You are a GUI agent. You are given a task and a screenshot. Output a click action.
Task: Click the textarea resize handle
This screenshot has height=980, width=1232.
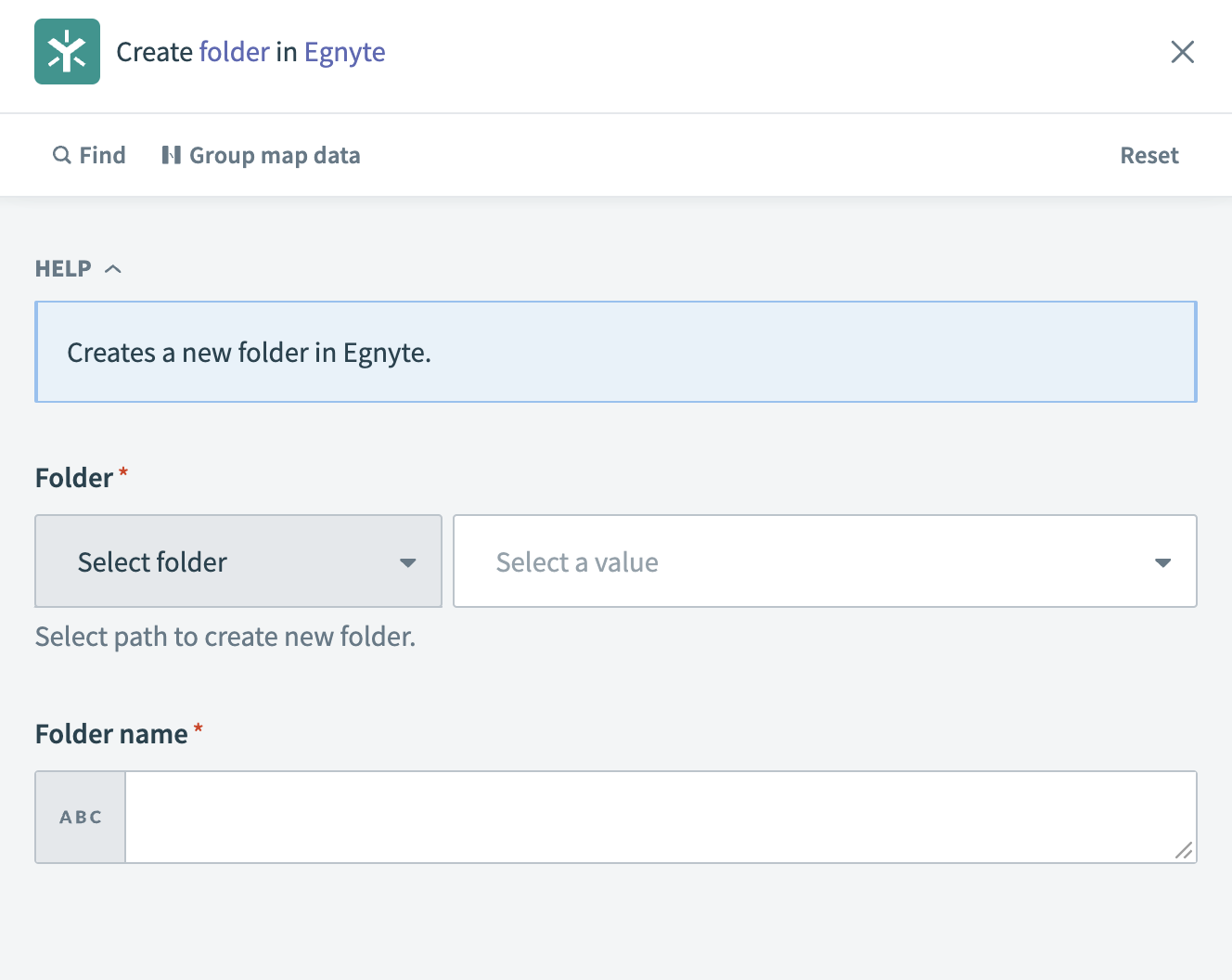[1184, 851]
